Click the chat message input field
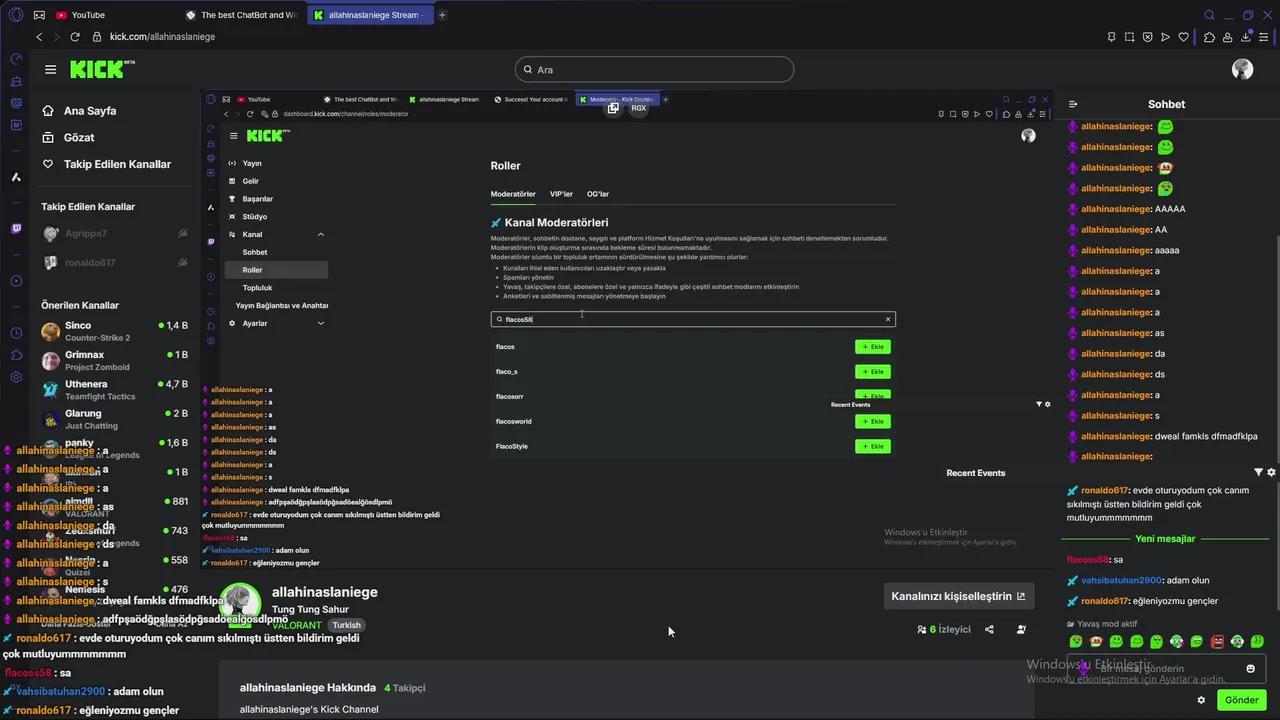The width and height of the screenshot is (1280, 720). [x=1165, y=669]
